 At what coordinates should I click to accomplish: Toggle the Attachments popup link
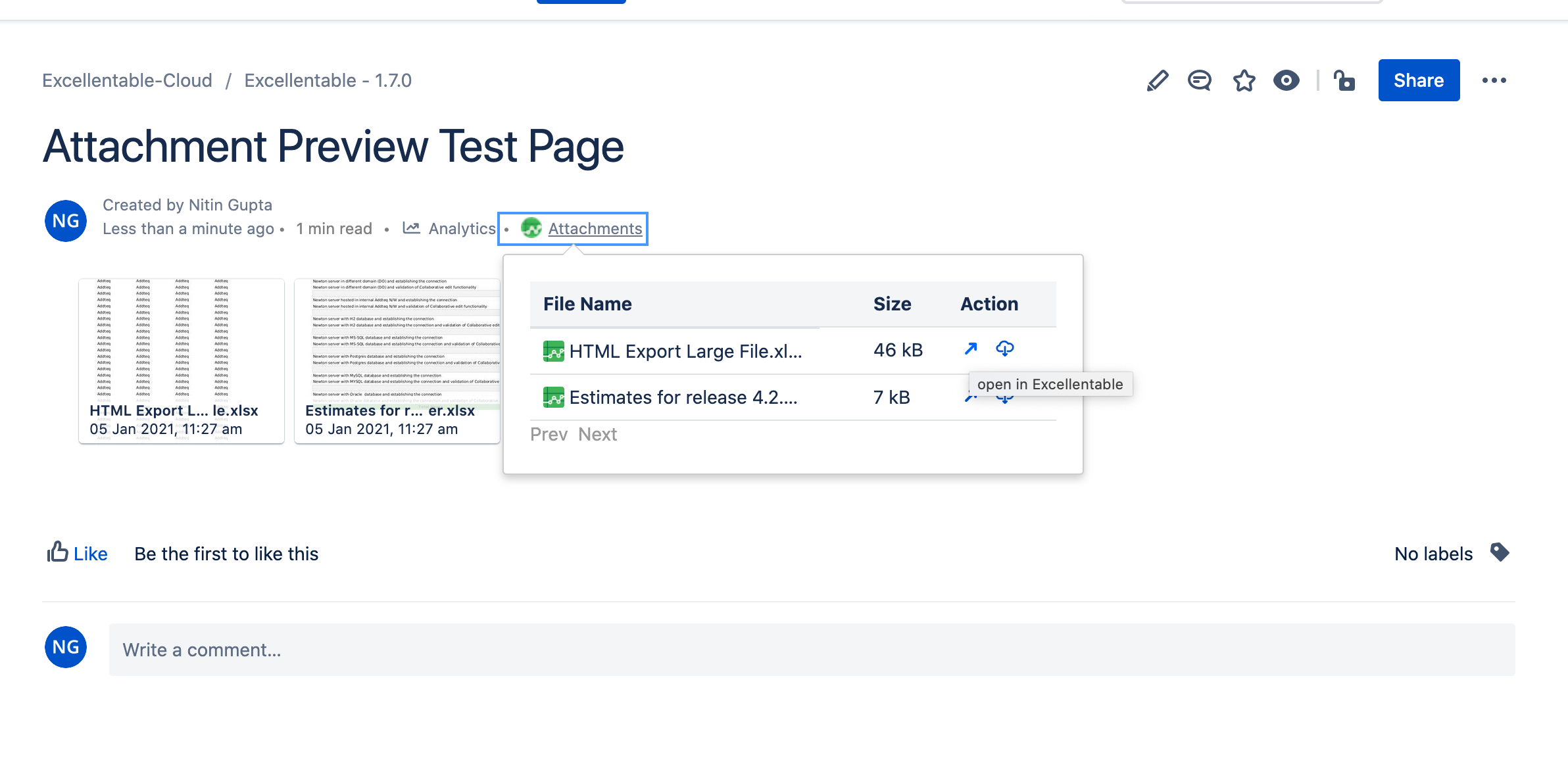595,229
